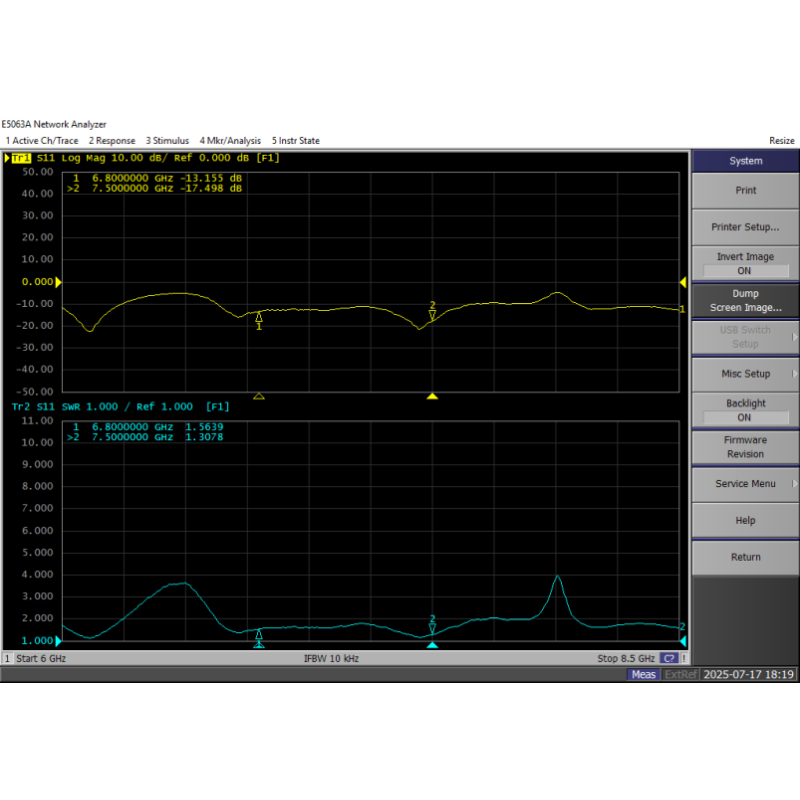Click the C? calibration status indicator
Screen dimensions: 800x800
669,658
